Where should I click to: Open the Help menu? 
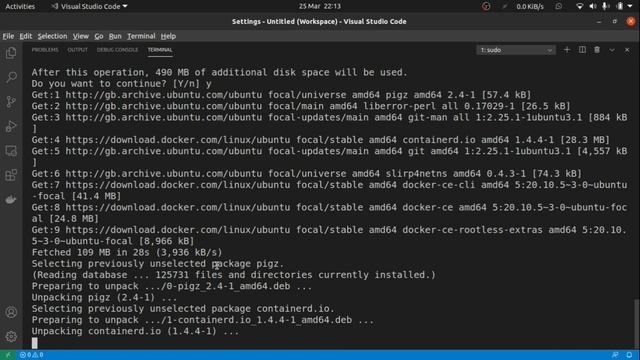168,36
